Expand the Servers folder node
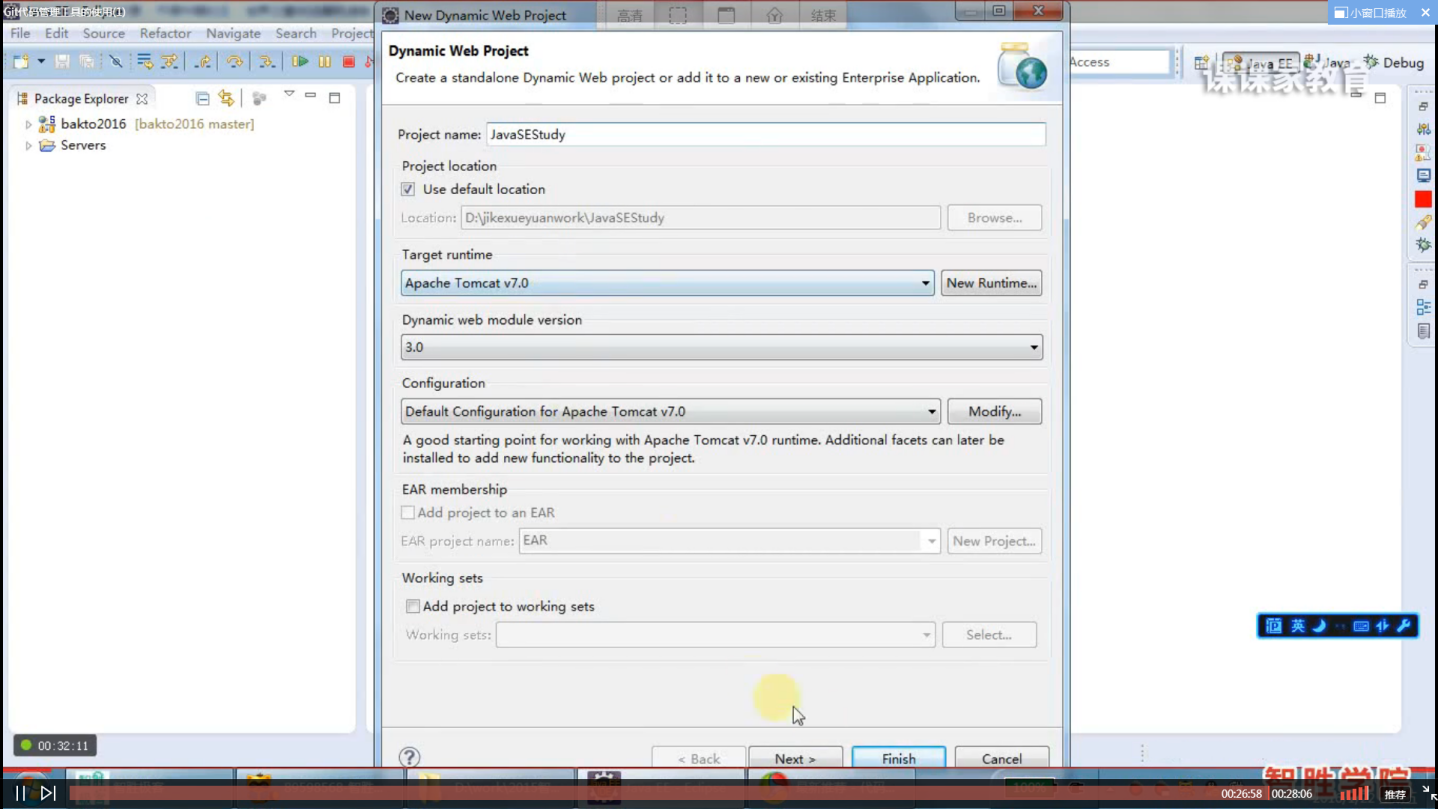The image size is (1439, 809). 28,146
